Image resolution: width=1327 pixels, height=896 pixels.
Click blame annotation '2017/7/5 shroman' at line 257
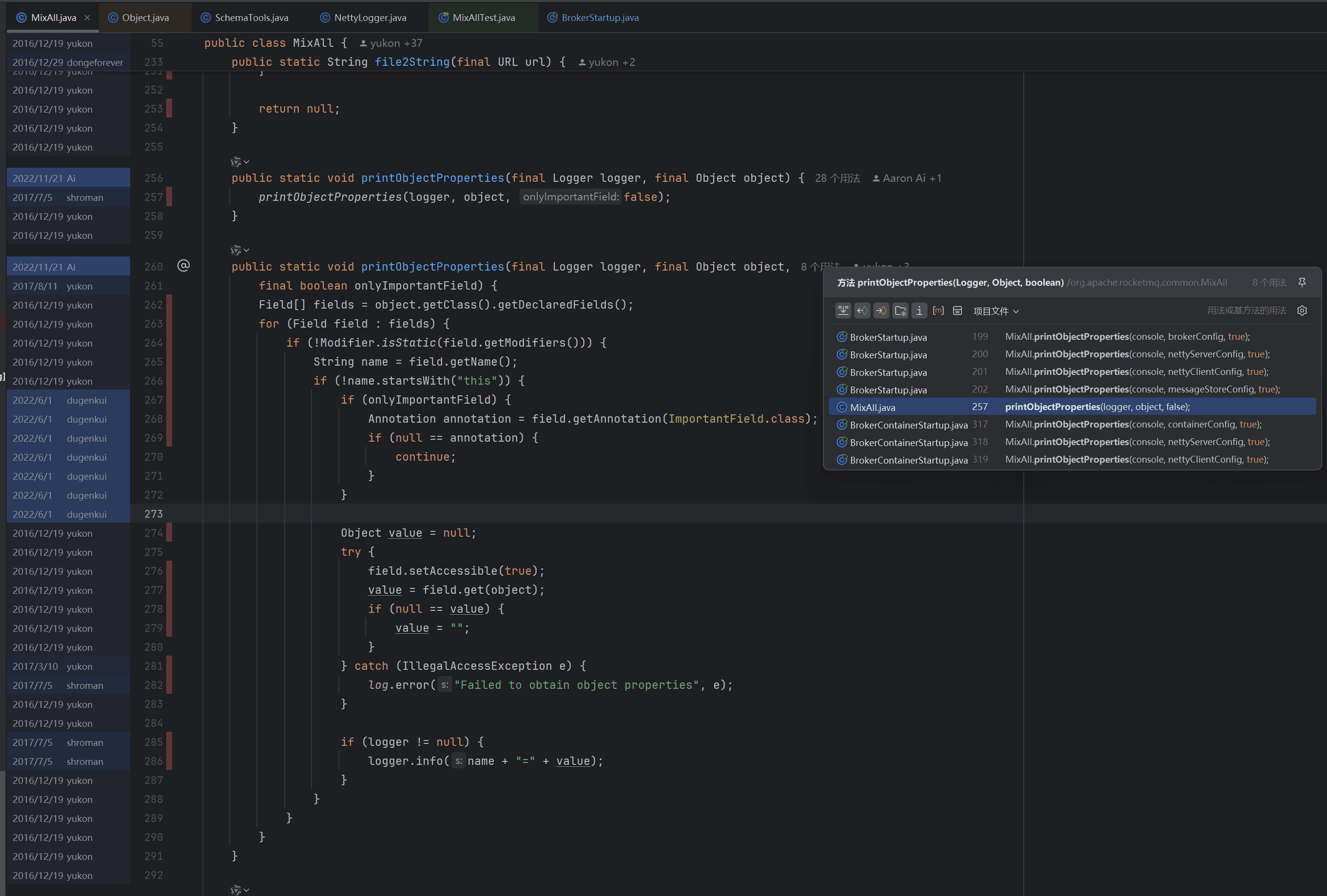(x=69, y=197)
